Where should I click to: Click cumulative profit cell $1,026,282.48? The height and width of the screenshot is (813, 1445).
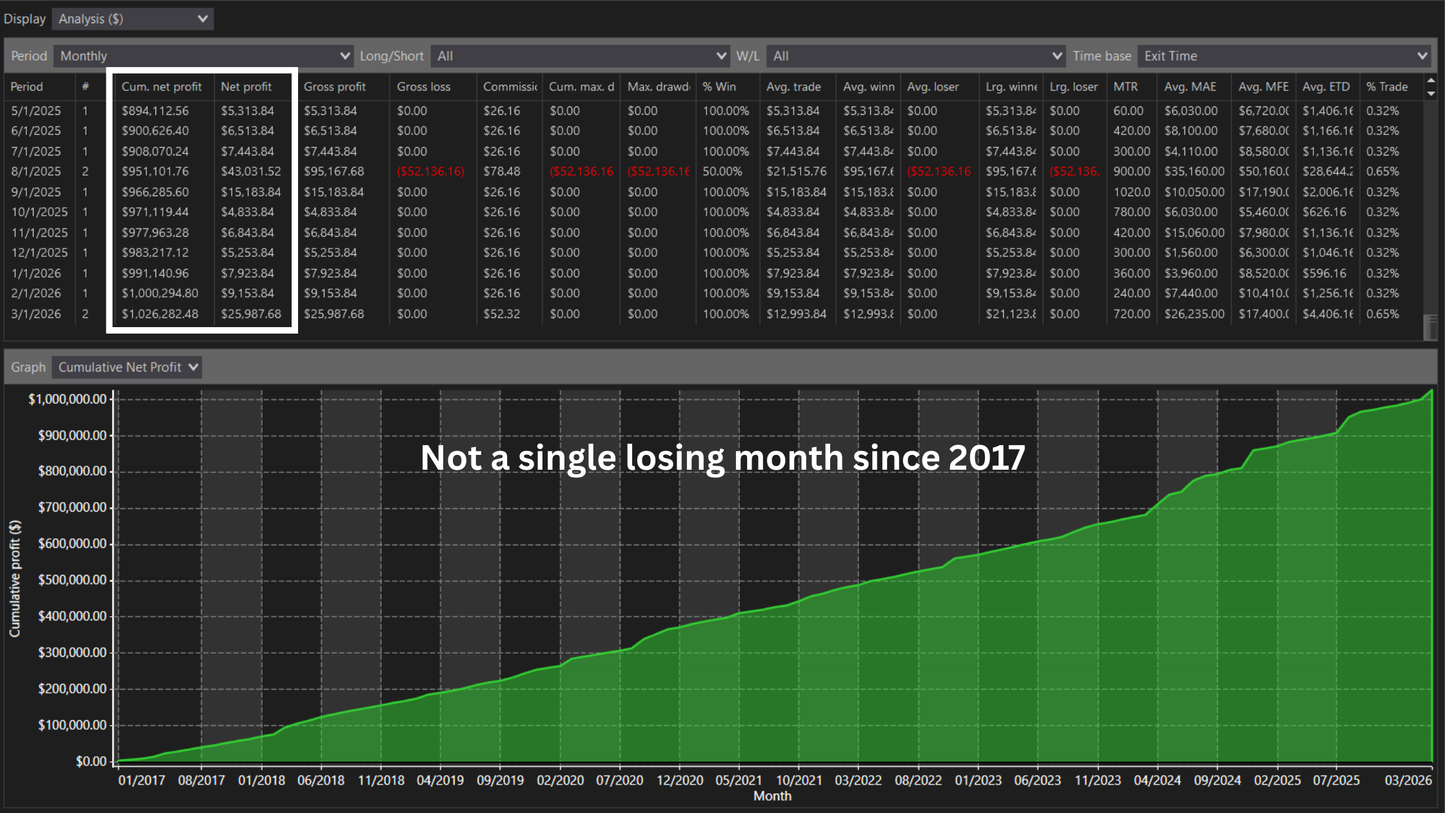pyautogui.click(x=161, y=314)
